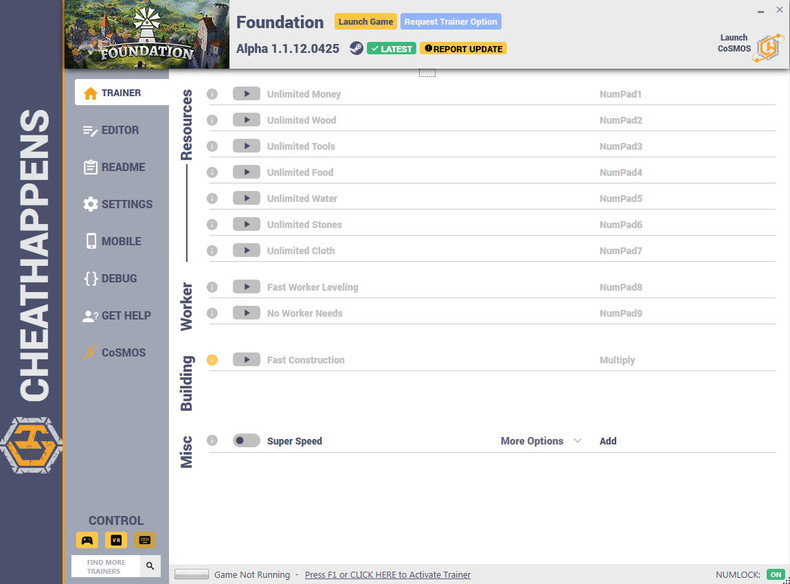The height and width of the screenshot is (584, 790).
Task: Select gamepad control icon
Action: pos(87,540)
